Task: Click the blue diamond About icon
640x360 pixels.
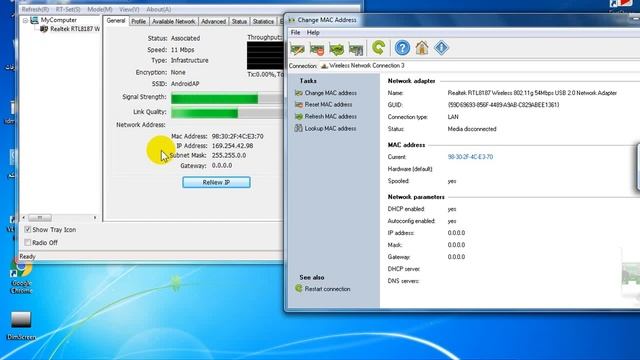Action: [441, 48]
